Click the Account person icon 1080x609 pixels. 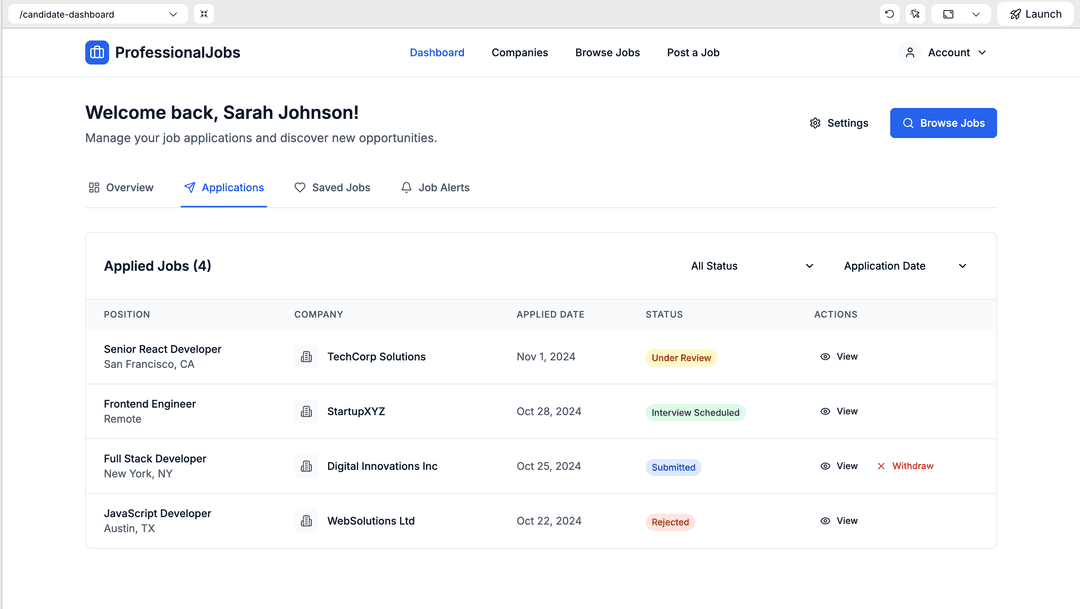point(909,52)
